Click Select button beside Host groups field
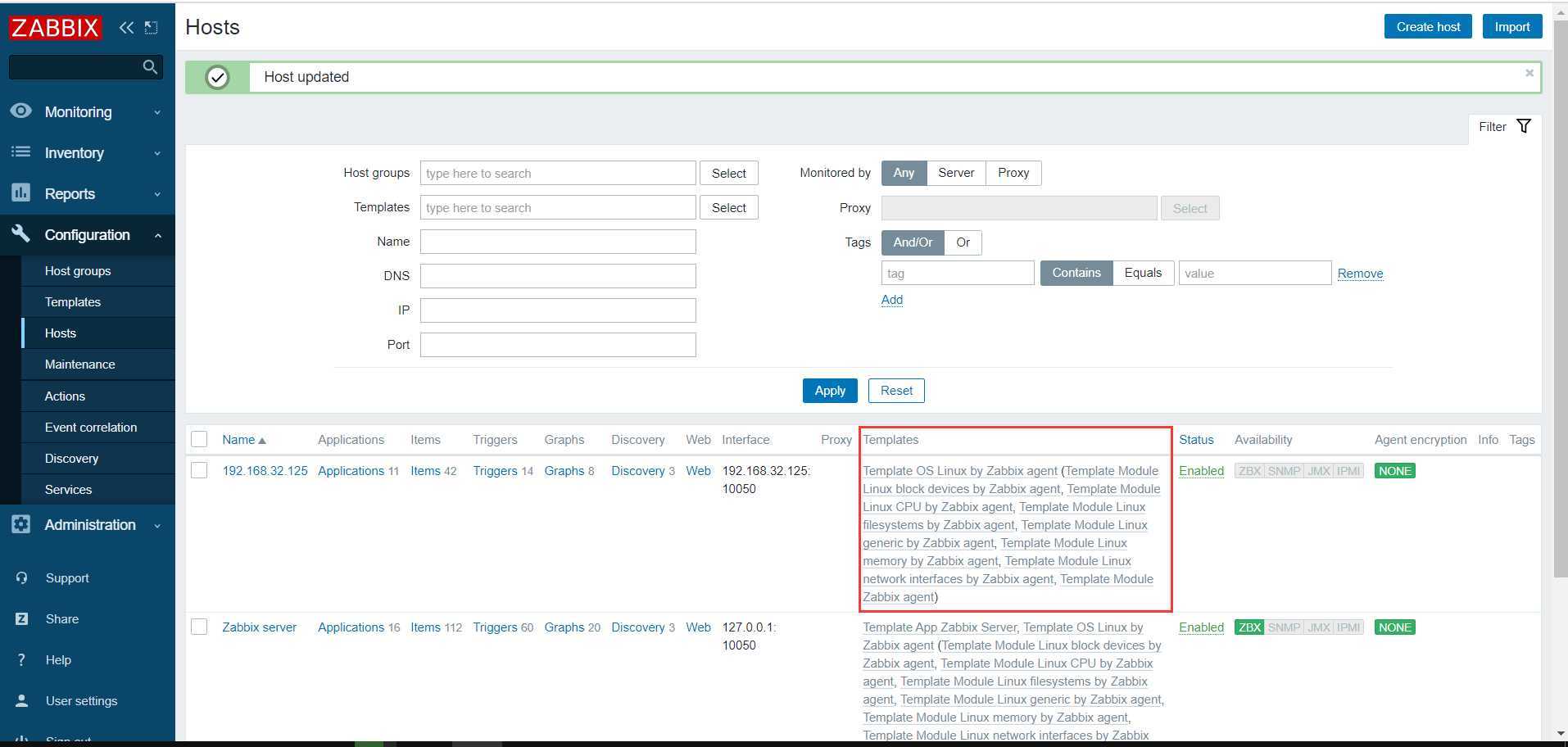Image resolution: width=1568 pixels, height=747 pixels. (x=728, y=173)
